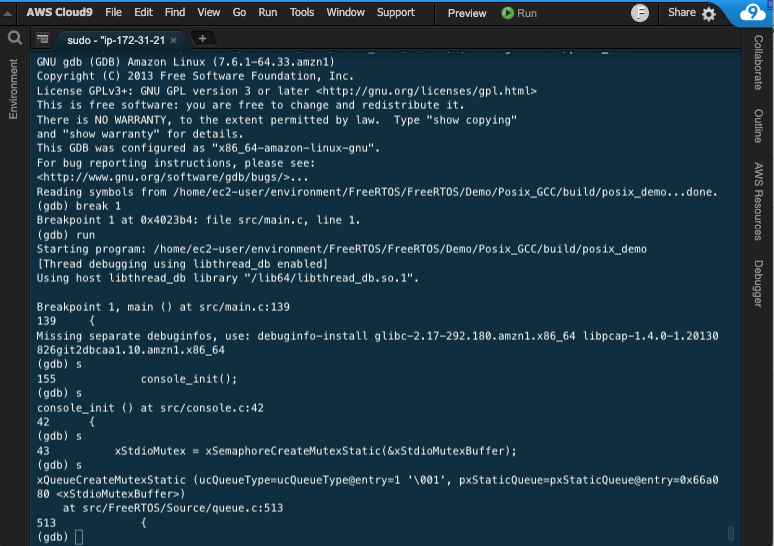Screen dimensions: 774x546
Task: Click the gpl.html license URL text
Action: (x=426, y=91)
